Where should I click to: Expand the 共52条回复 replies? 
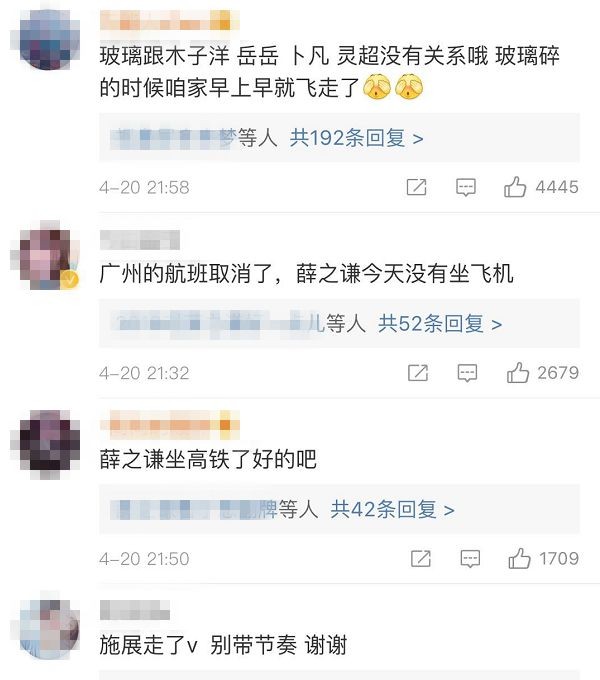click(440, 324)
